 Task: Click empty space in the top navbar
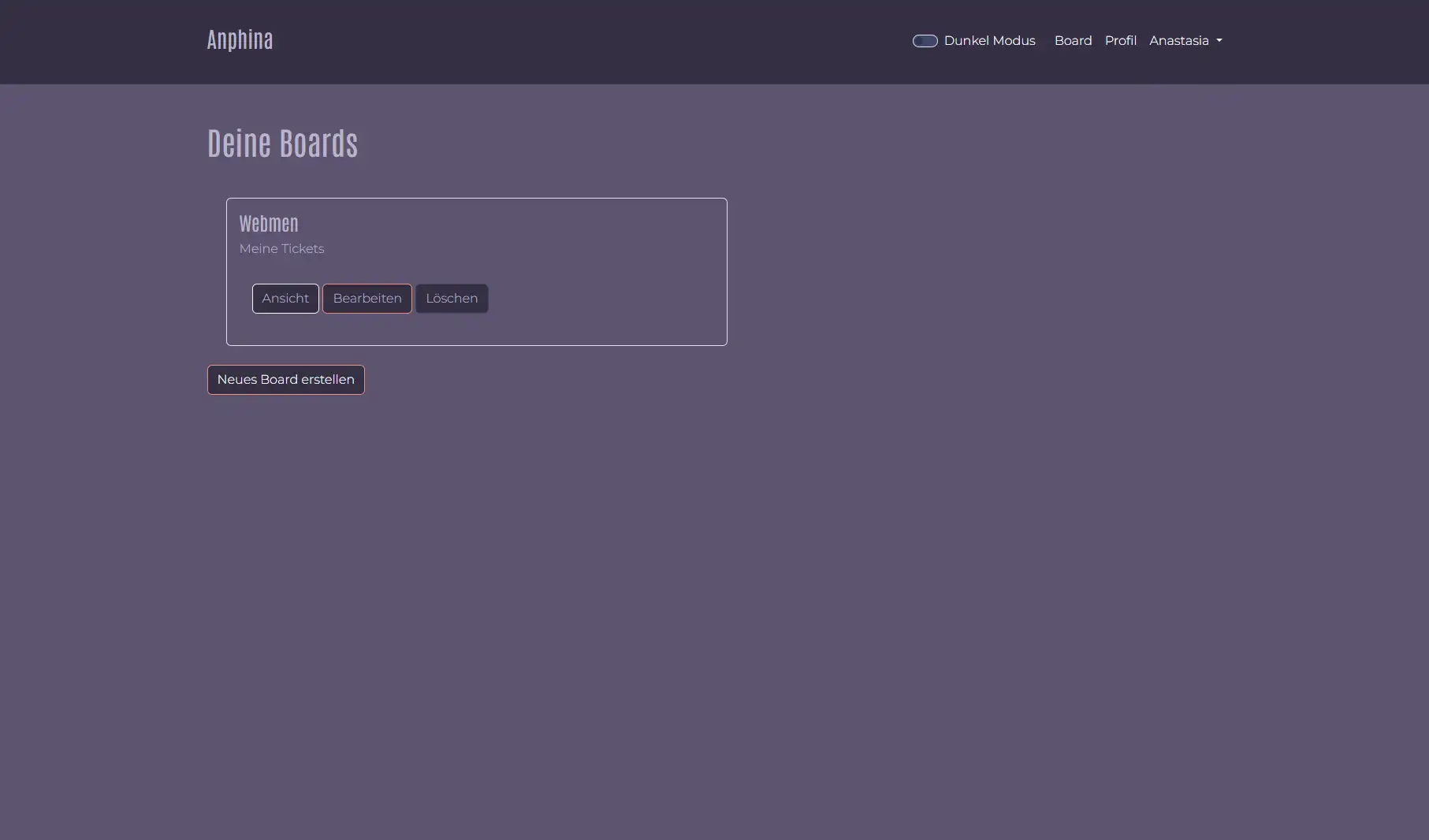coord(591,41)
